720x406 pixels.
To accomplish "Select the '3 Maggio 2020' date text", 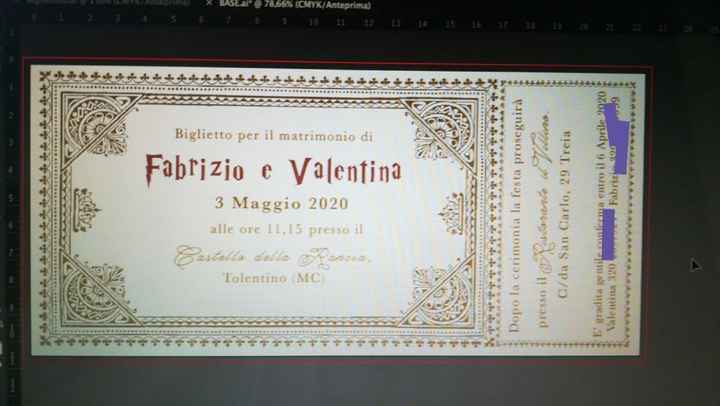I will click(x=281, y=203).
